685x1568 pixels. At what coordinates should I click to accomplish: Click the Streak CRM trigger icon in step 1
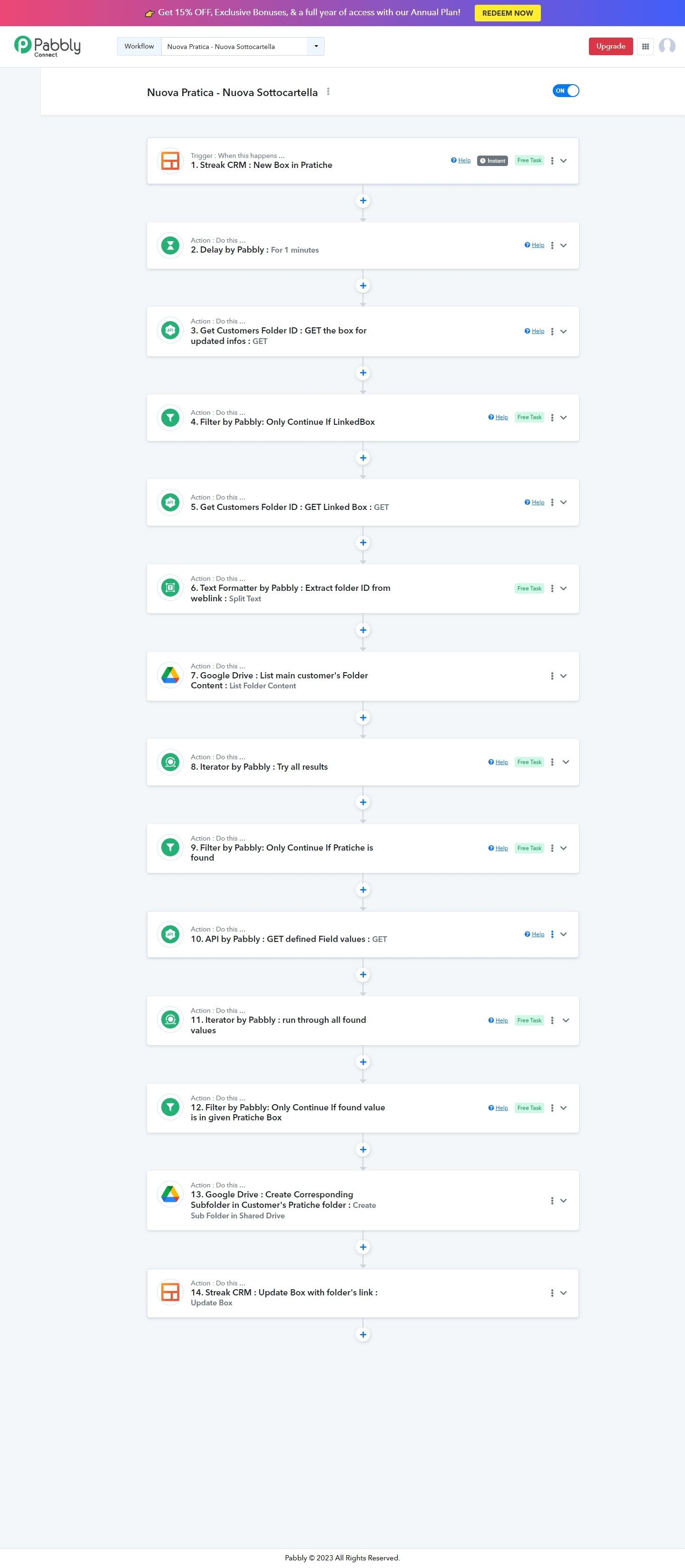click(x=170, y=161)
